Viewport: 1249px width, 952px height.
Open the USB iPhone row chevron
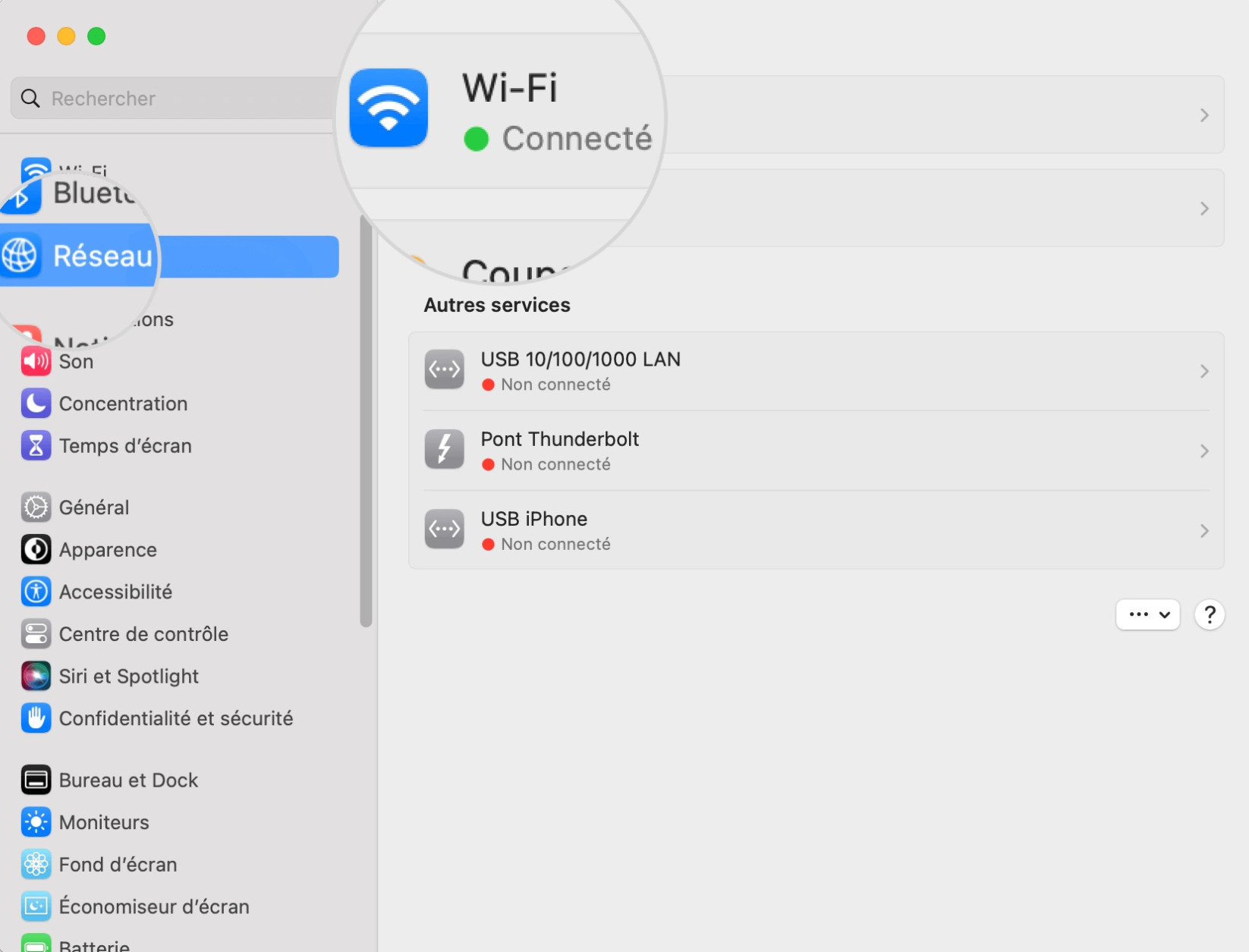tap(1204, 531)
